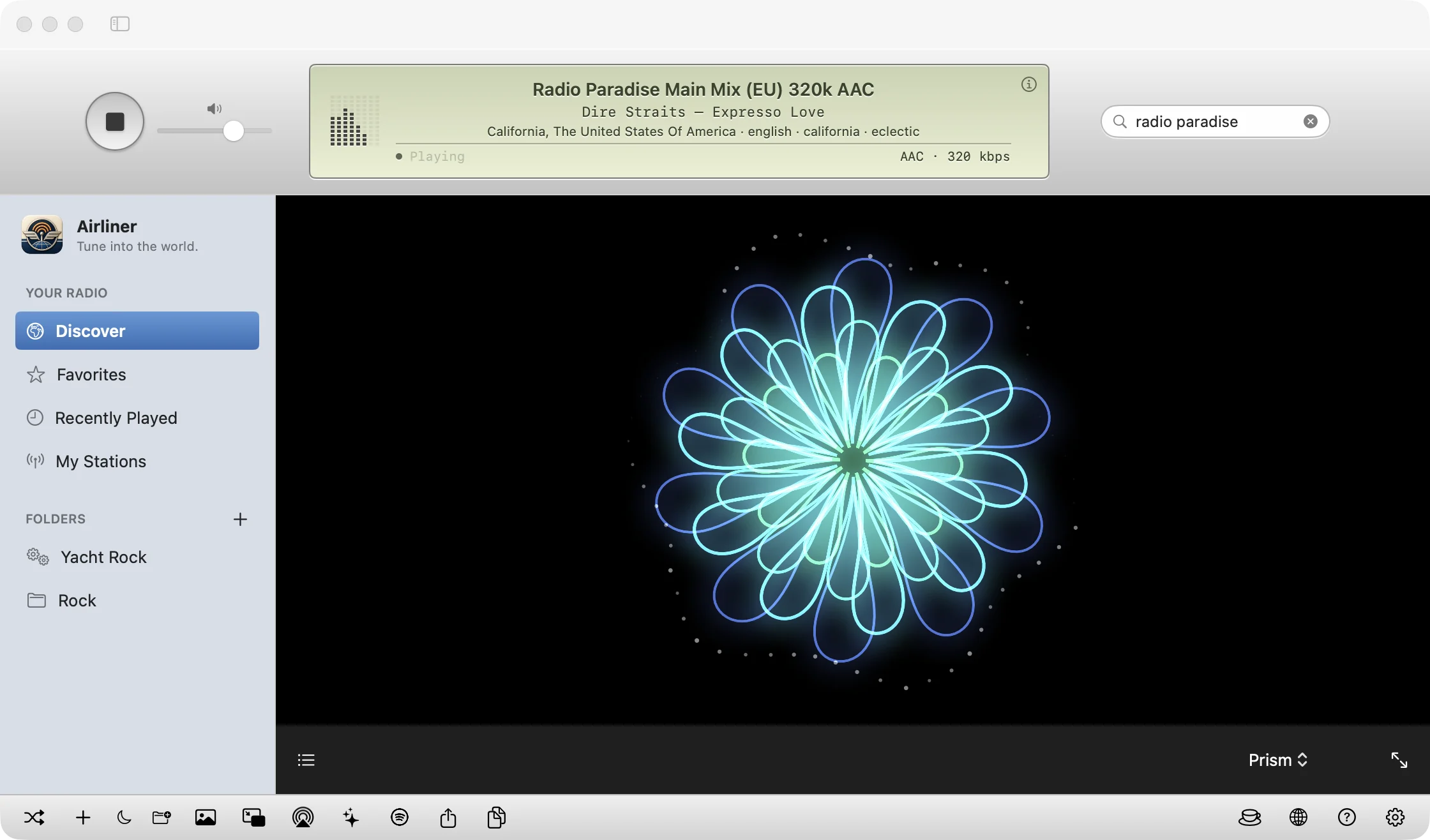Open settings with the gear icon

tap(1396, 817)
